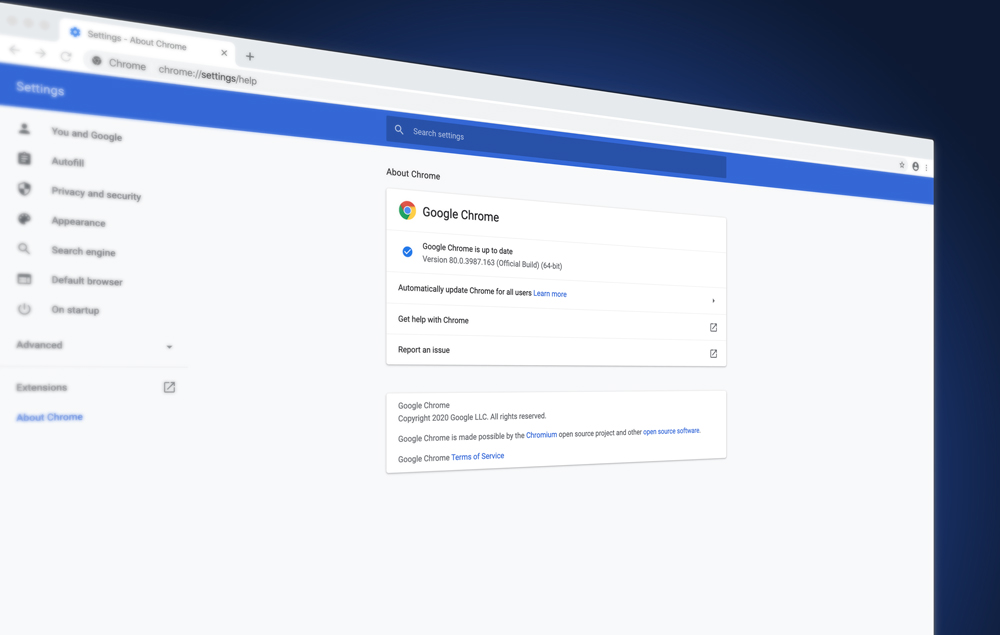Select the You and Google person icon
Screen dimensions: 1000x635
pyautogui.click(x=24, y=129)
